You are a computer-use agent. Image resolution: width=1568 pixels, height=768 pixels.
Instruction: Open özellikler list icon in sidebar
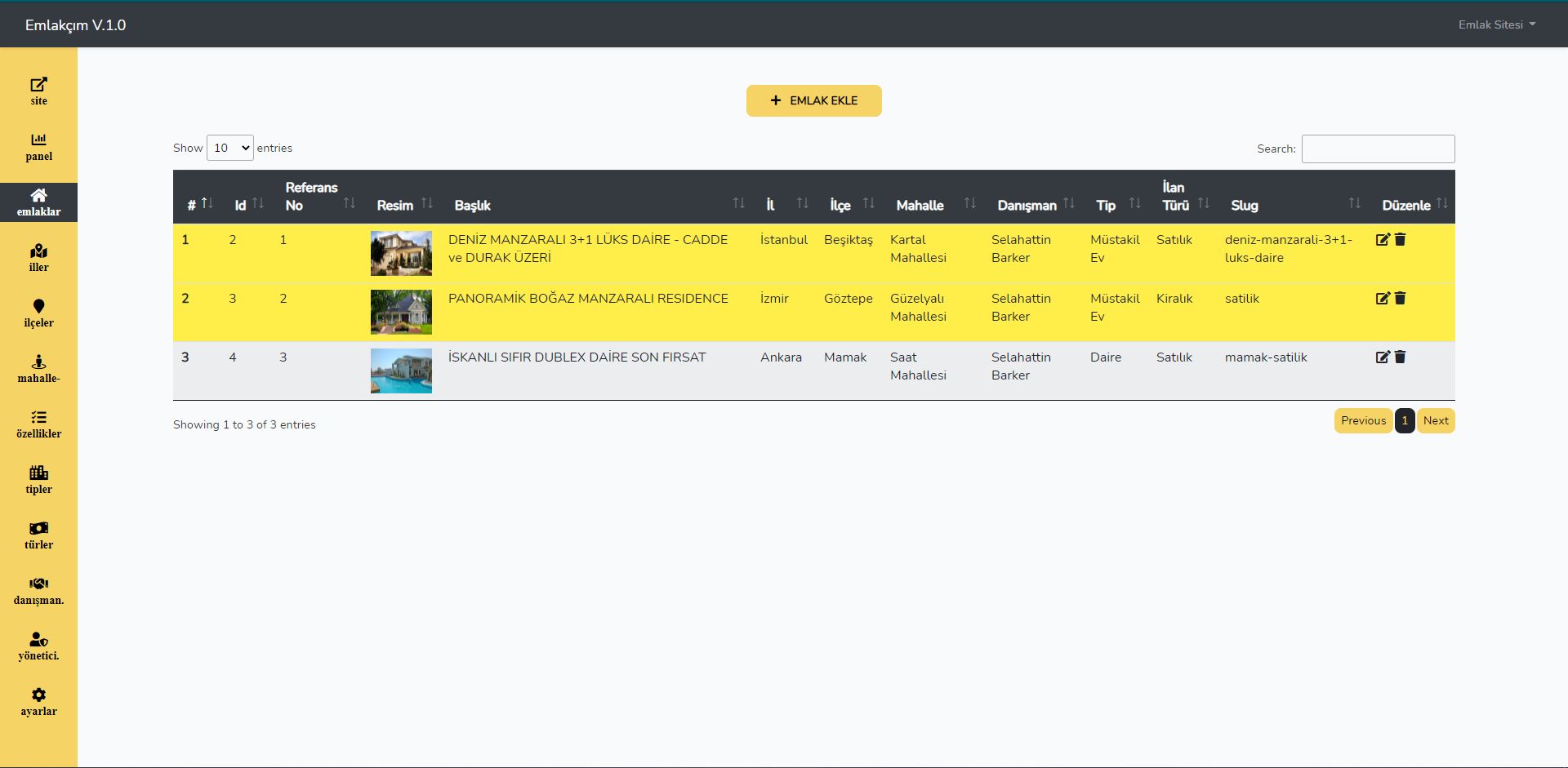click(x=38, y=418)
